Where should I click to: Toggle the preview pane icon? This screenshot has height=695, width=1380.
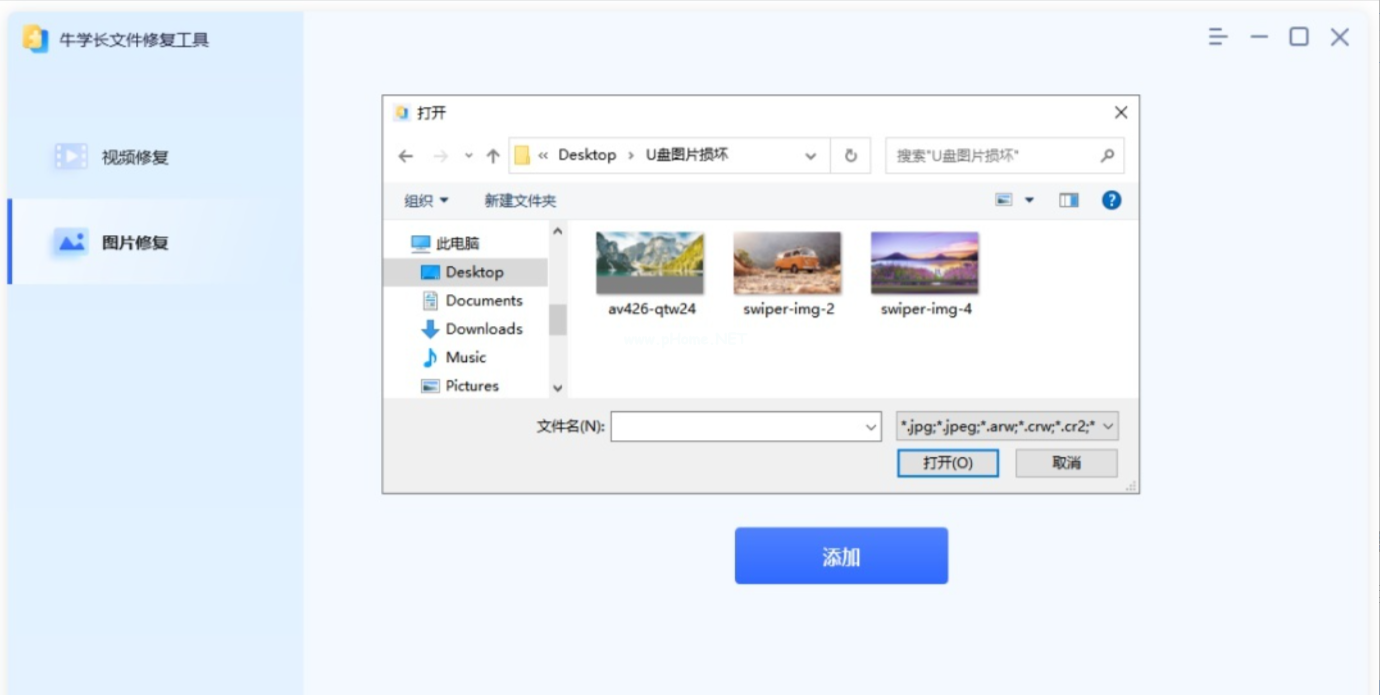coord(1069,200)
